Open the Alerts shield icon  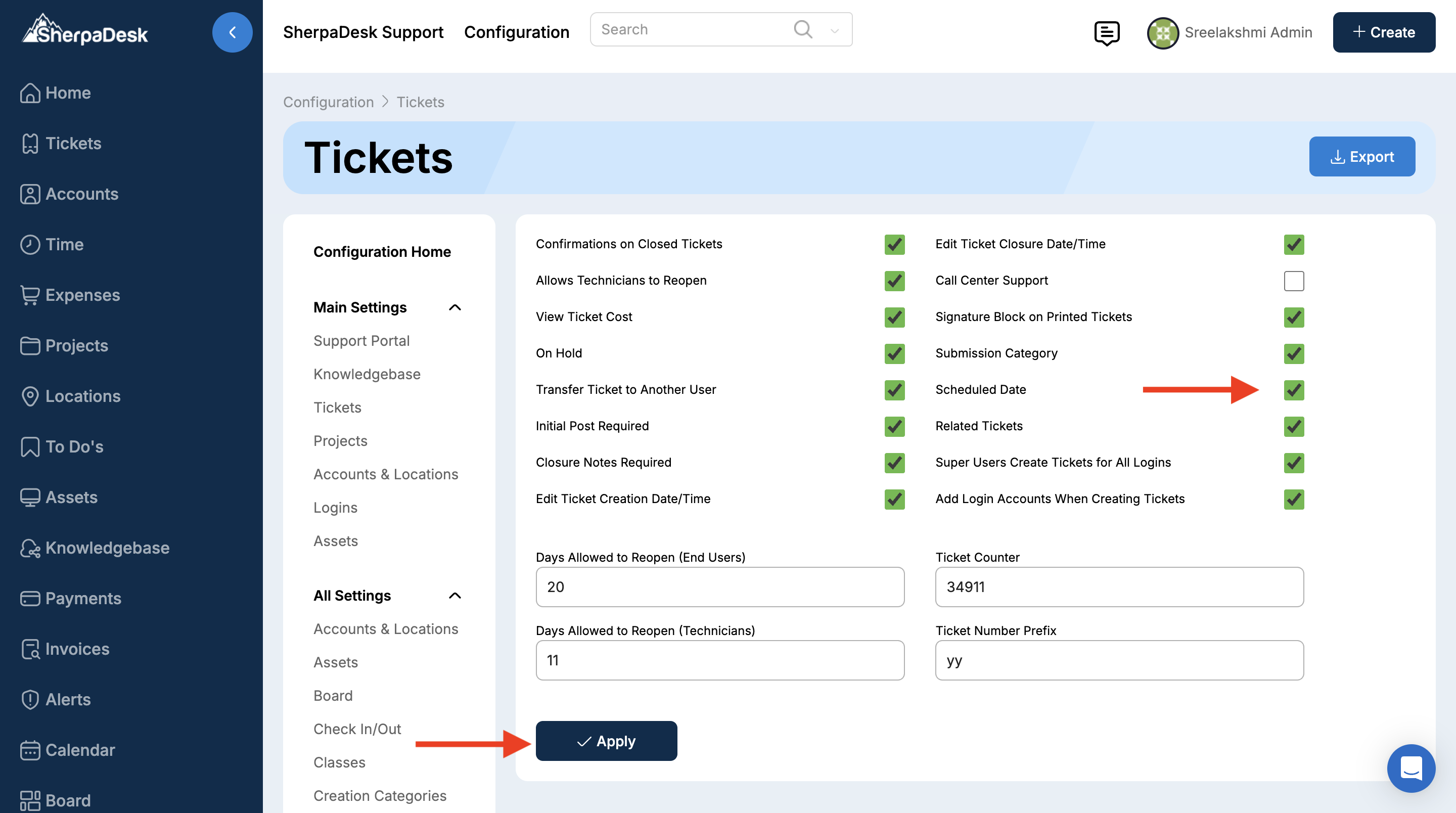[30, 700]
